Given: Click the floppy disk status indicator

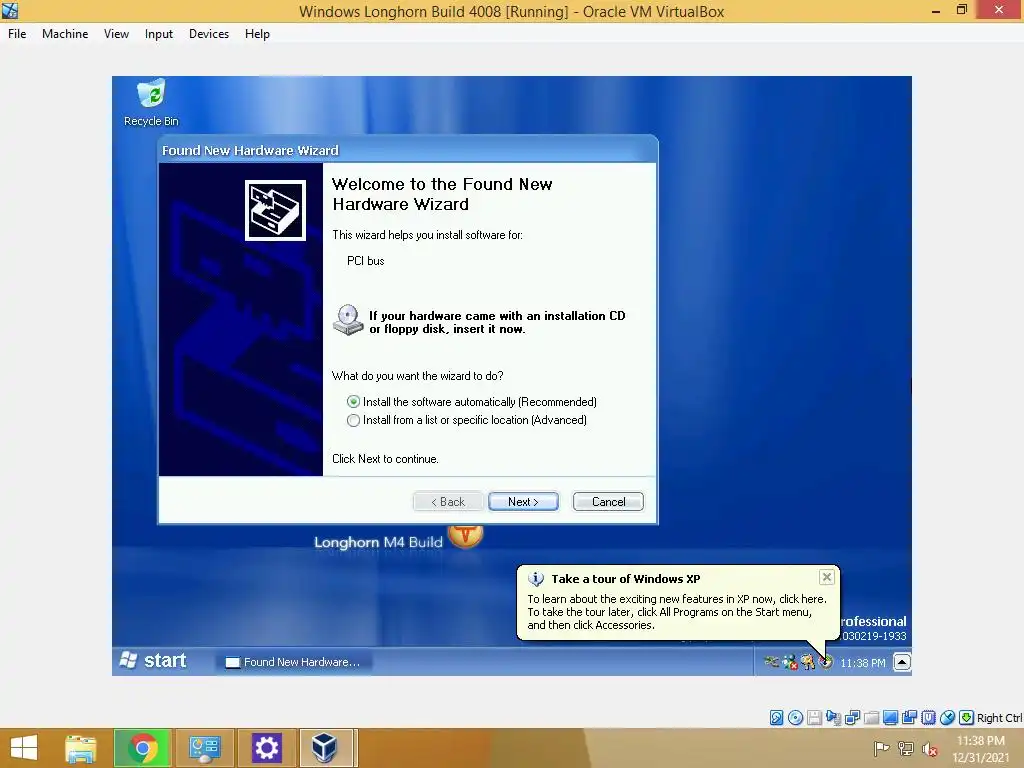Looking at the screenshot, I should click(x=814, y=718).
